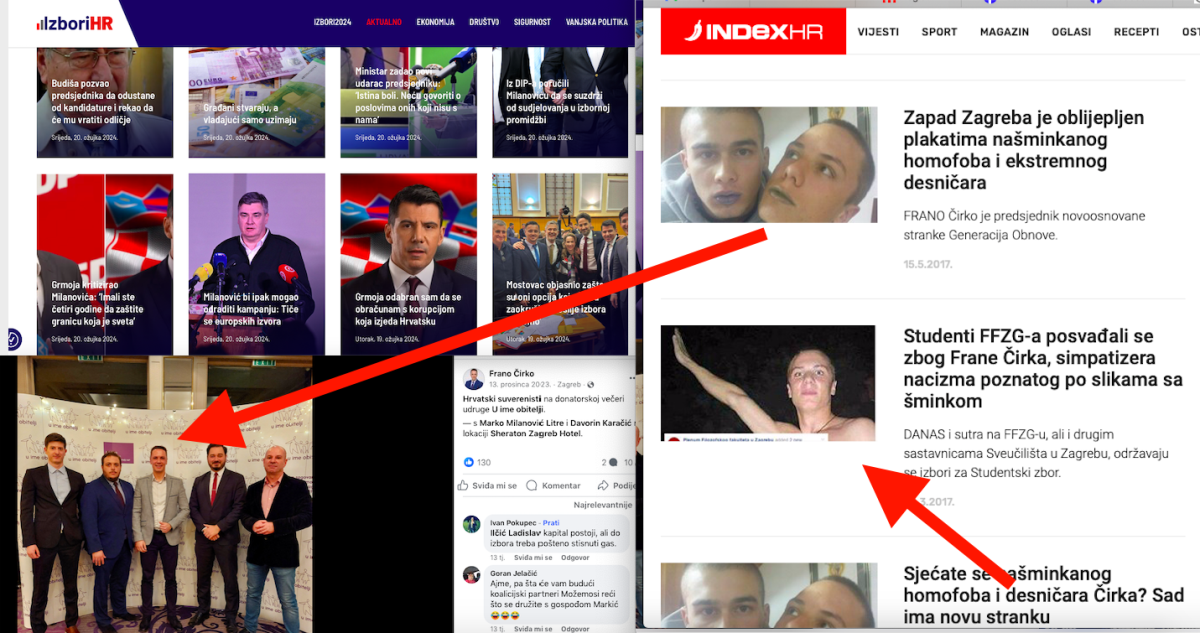Click Odgovor under Goran Jelačić's comment
Screen dimensions: 1200x633
click(574, 629)
